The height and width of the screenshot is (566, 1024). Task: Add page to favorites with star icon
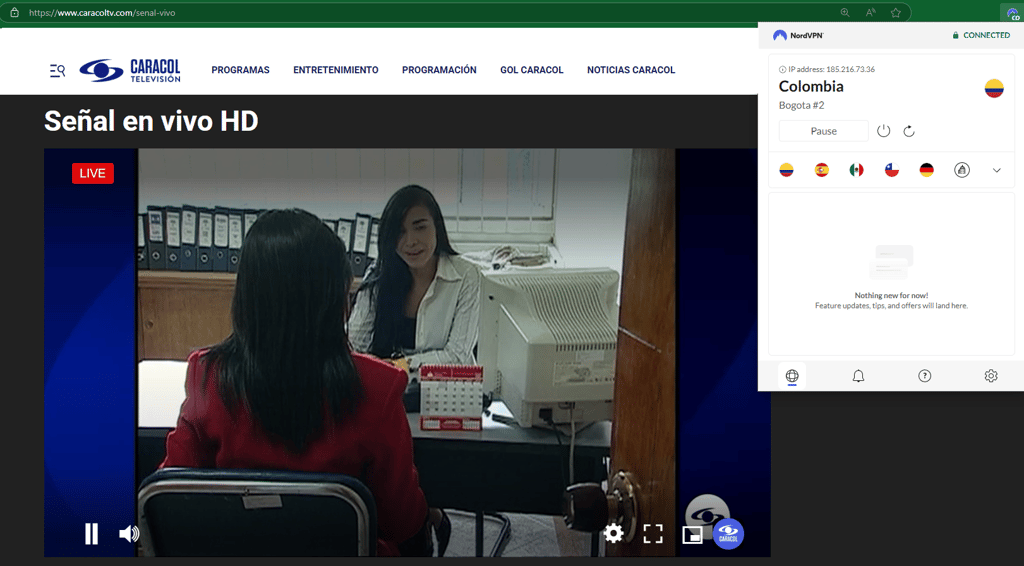click(x=896, y=12)
